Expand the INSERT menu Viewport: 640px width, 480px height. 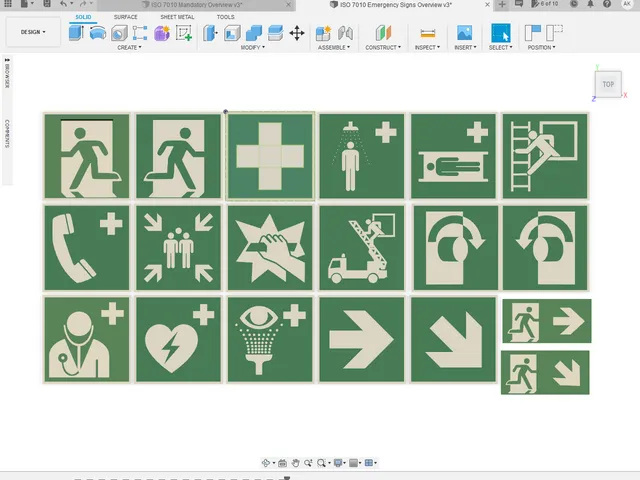[x=465, y=47]
